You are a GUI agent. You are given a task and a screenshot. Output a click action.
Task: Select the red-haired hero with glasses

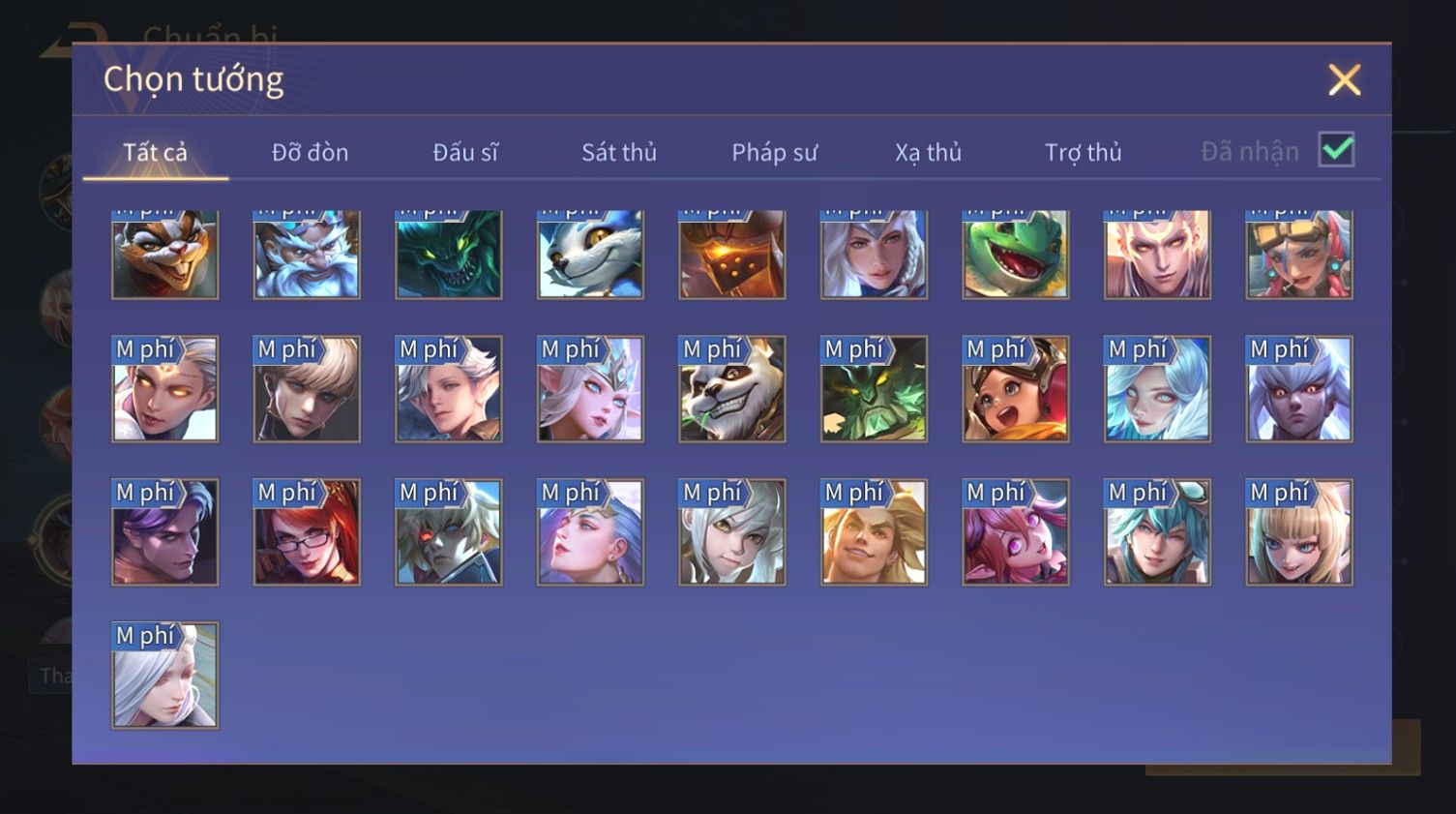click(x=307, y=532)
